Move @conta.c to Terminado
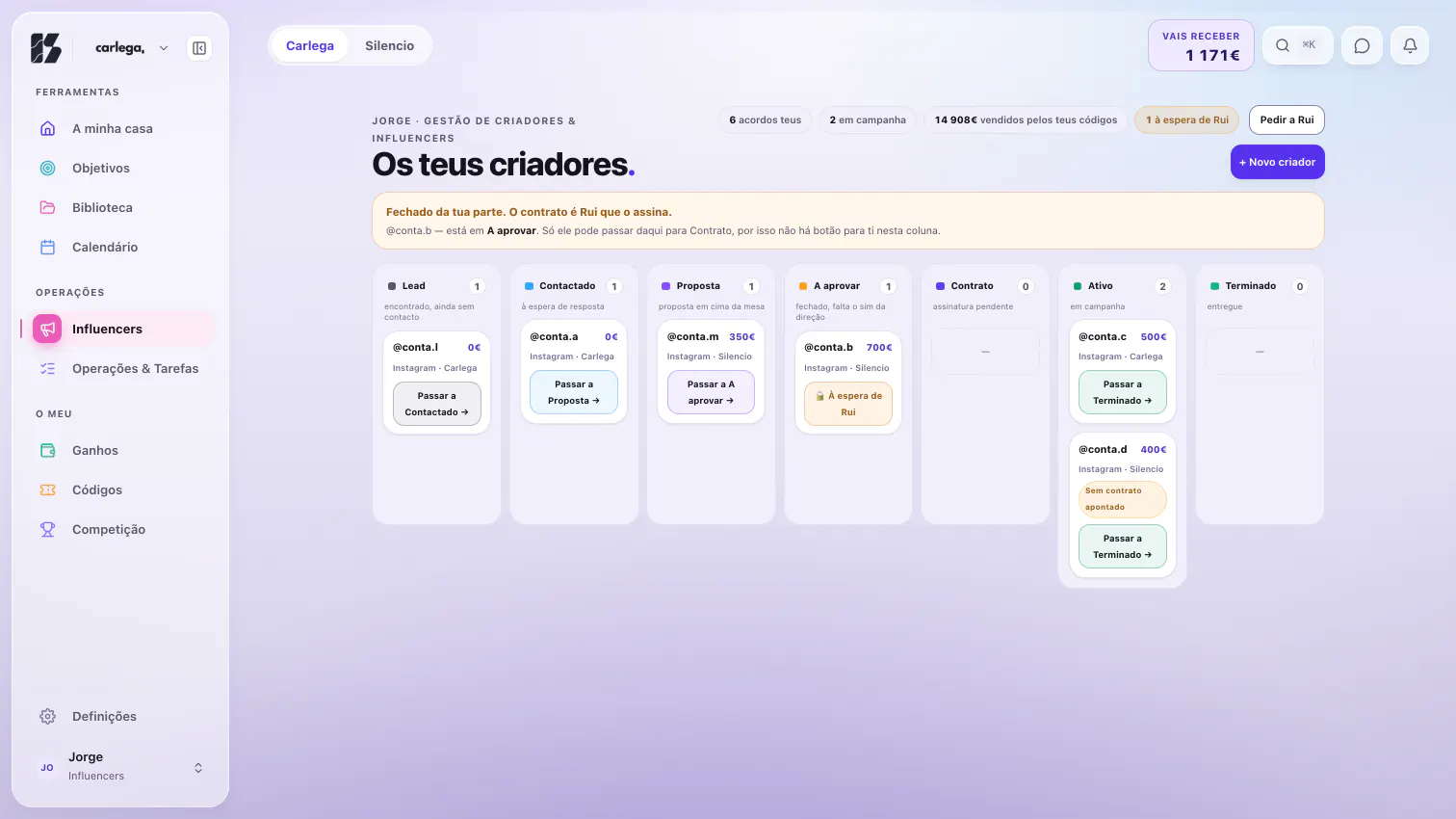The image size is (1456, 819). [1122, 392]
